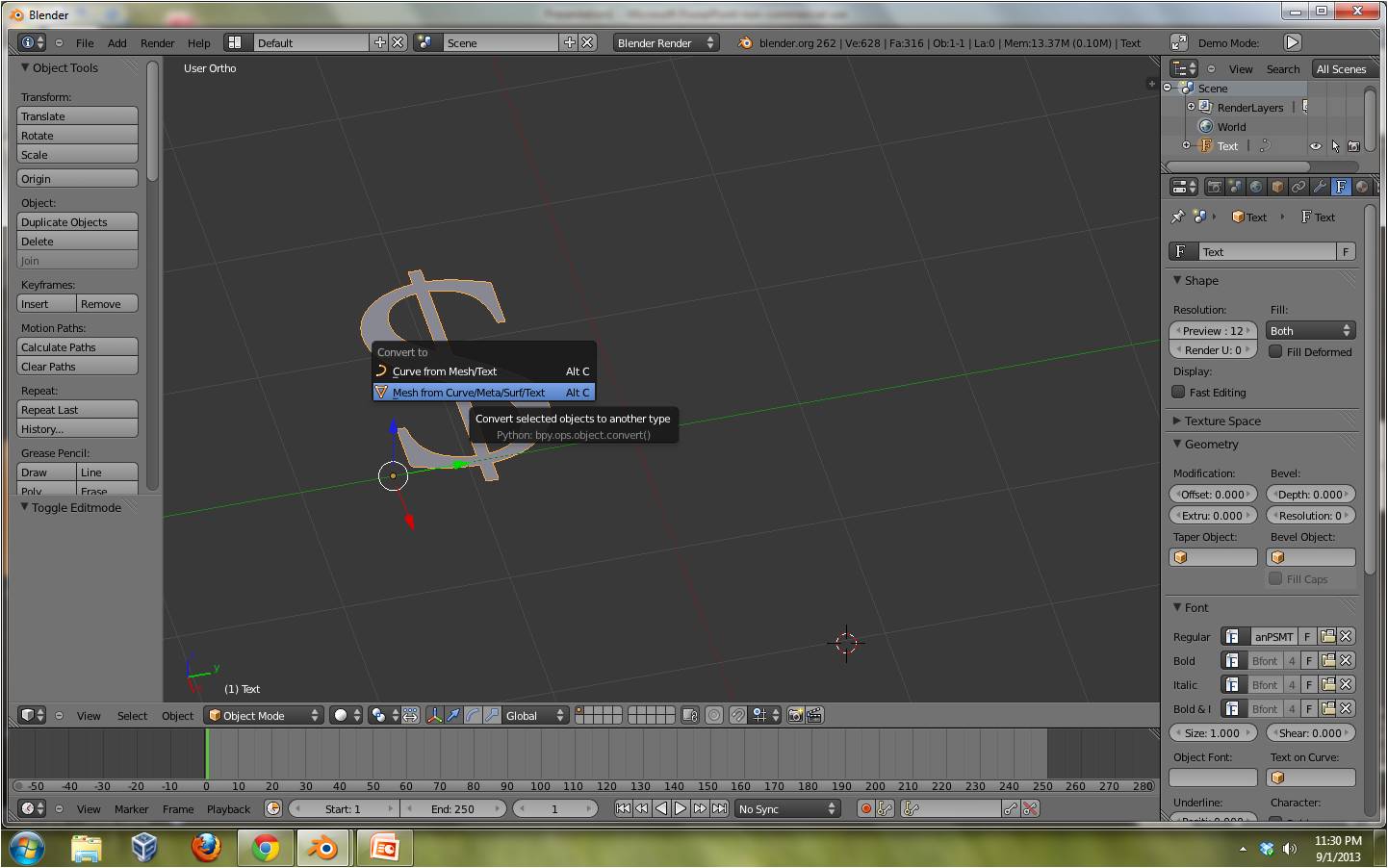The image size is (1388, 868).
Task: Click the OpenGL render animation clapper icon
Action: (815, 715)
